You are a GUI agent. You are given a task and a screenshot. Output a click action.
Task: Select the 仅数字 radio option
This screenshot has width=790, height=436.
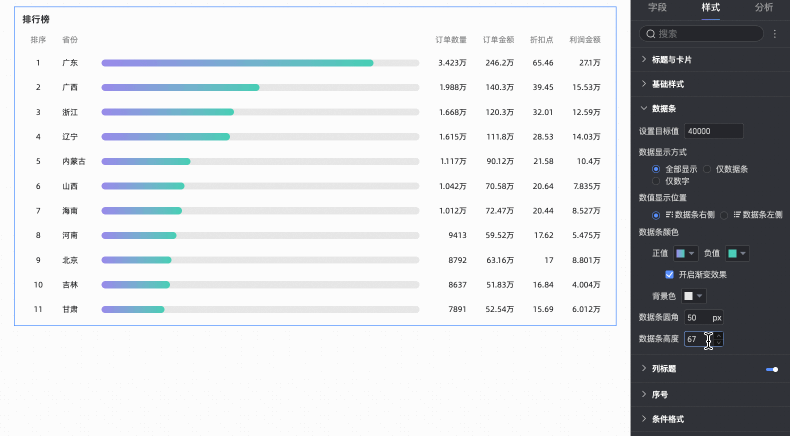[656, 181]
